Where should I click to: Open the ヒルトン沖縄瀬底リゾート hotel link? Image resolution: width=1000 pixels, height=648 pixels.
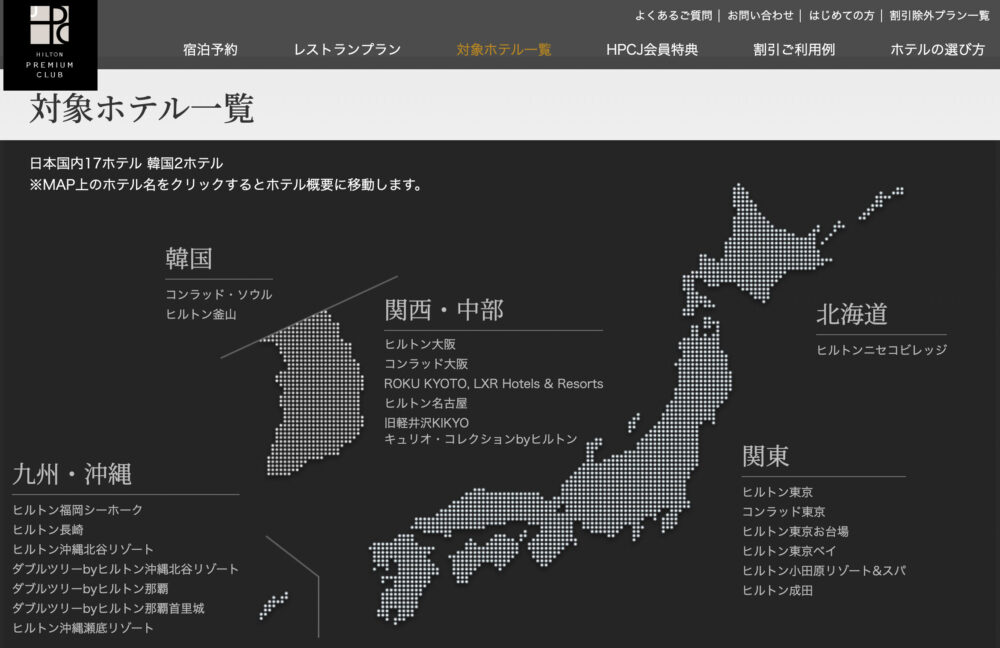click(x=83, y=628)
